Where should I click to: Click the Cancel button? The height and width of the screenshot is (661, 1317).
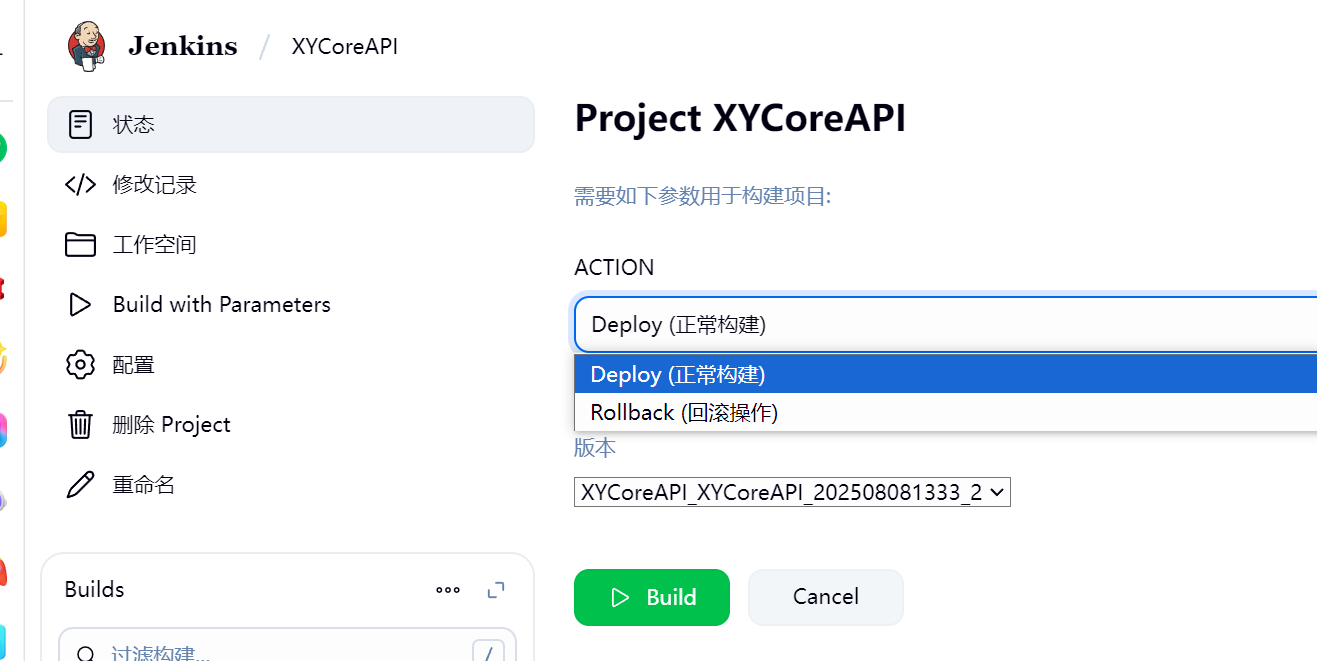click(825, 597)
